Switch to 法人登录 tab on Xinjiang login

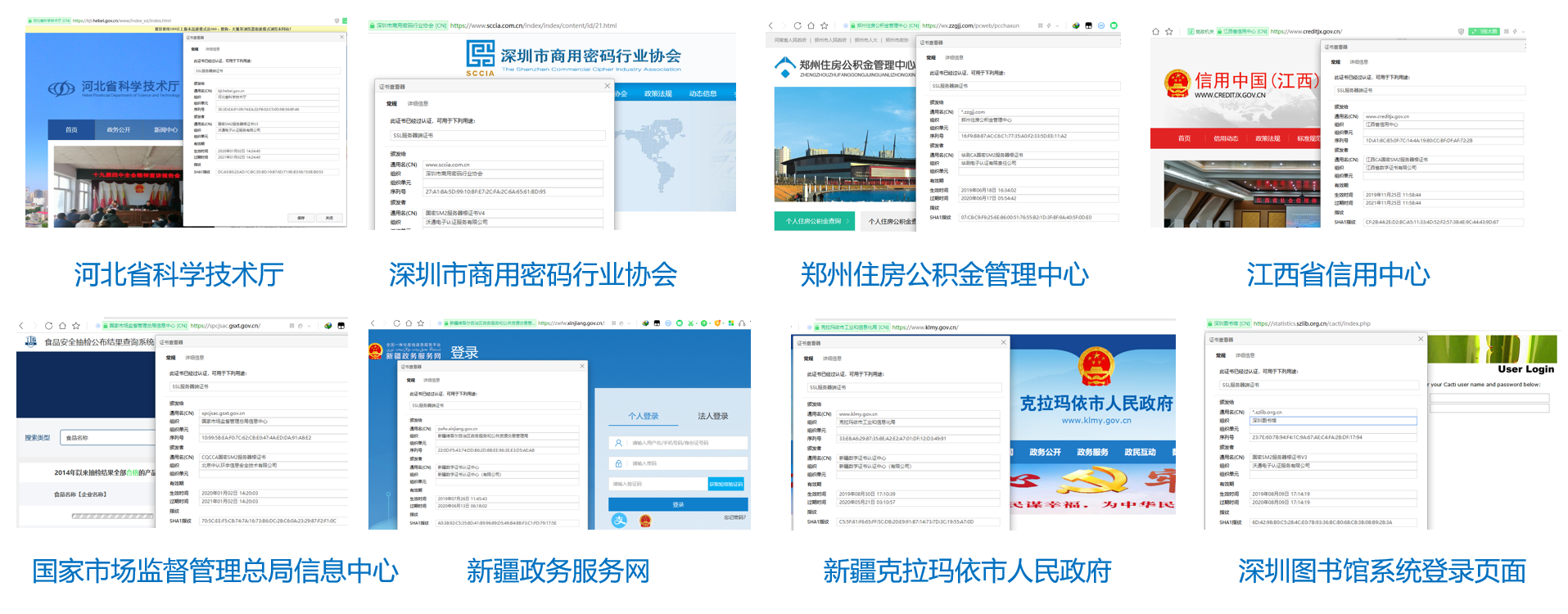tap(712, 416)
